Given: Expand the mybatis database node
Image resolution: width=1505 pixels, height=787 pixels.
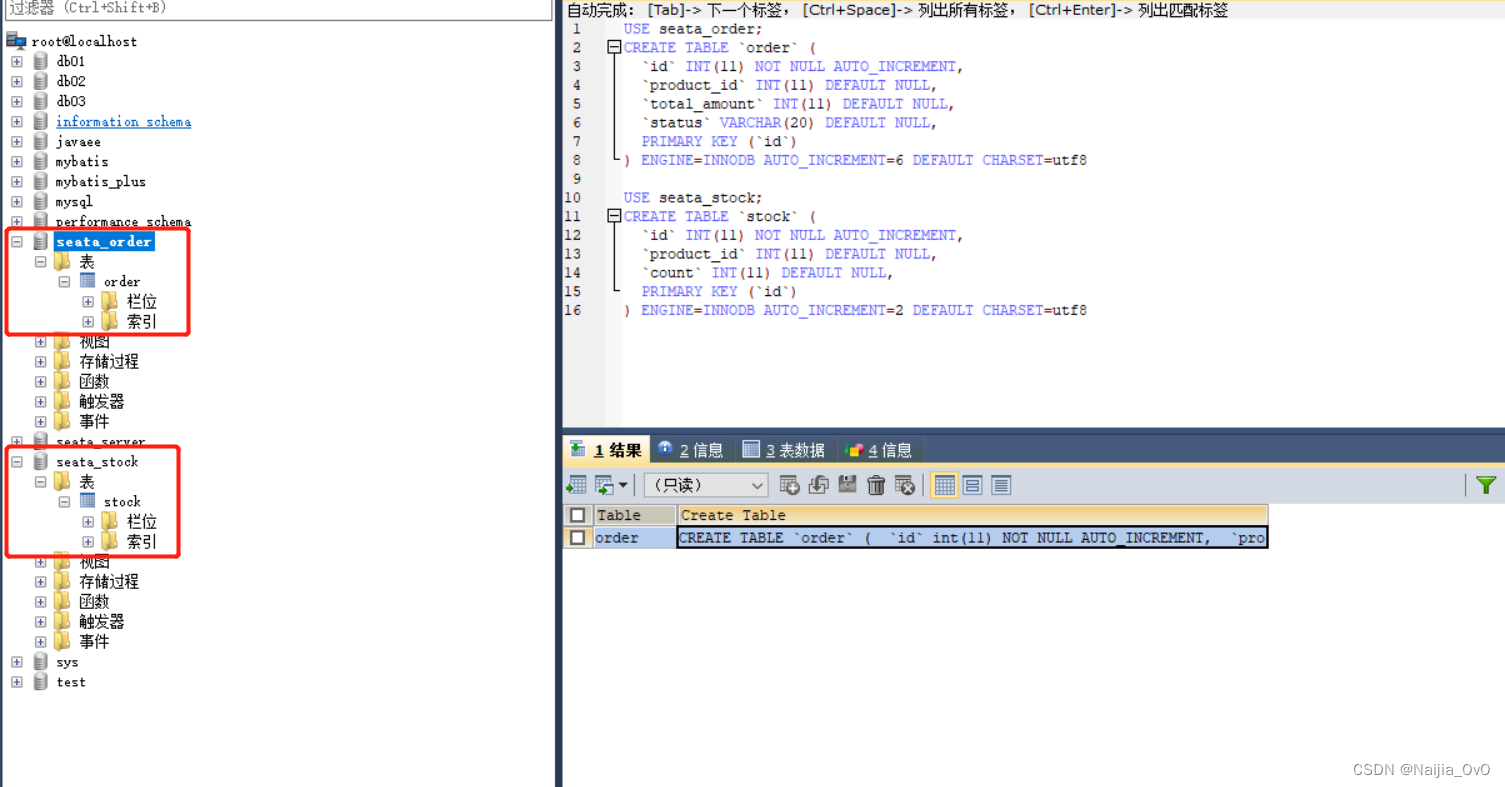Looking at the screenshot, I should click(x=17, y=161).
